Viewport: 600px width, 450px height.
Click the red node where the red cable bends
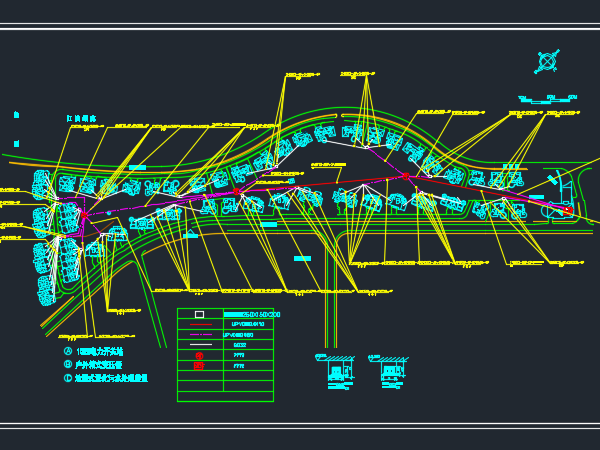[406, 176]
